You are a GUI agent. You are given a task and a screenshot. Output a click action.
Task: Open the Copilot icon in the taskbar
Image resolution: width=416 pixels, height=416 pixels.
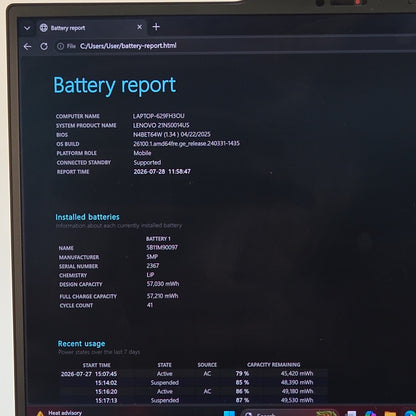(x=370, y=414)
